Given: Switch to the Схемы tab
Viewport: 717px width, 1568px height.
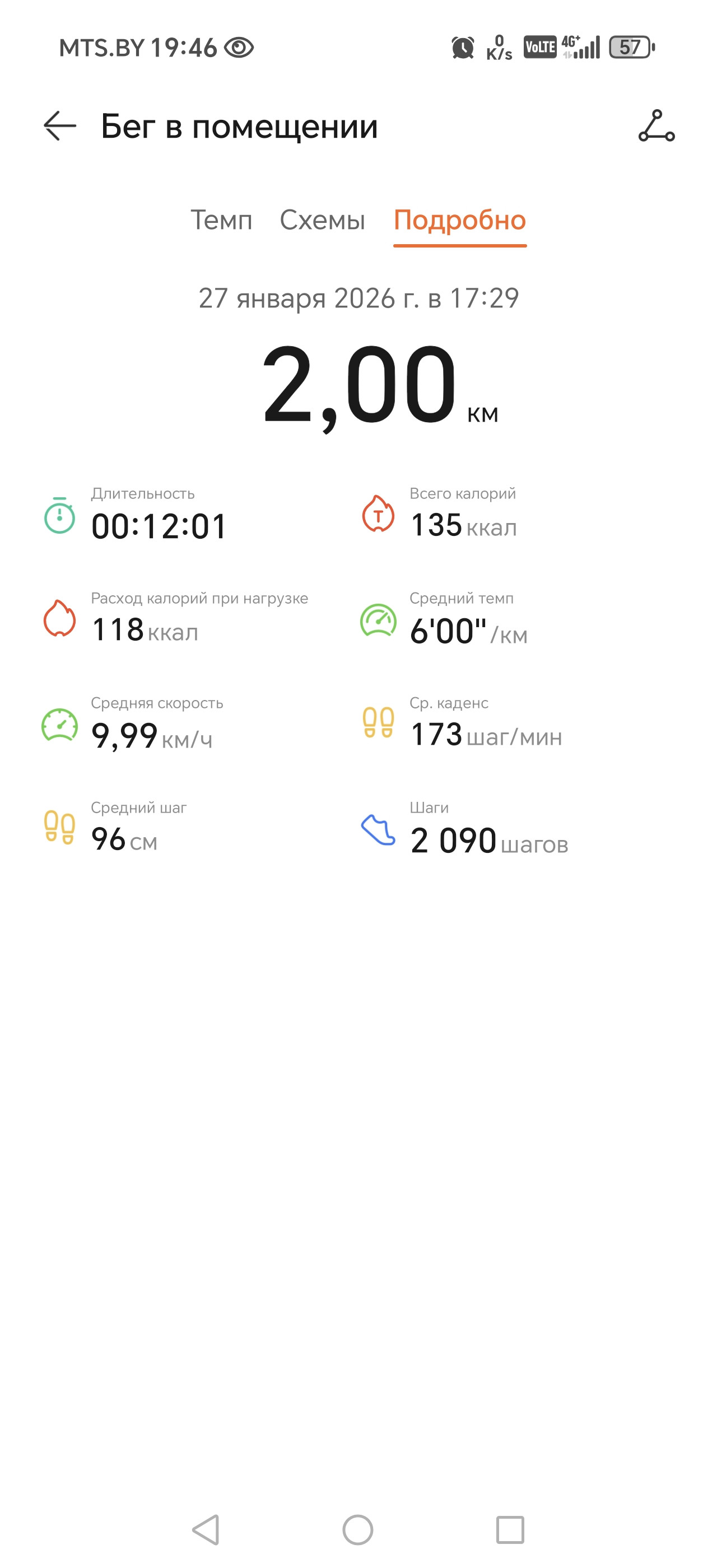Looking at the screenshot, I should [322, 220].
